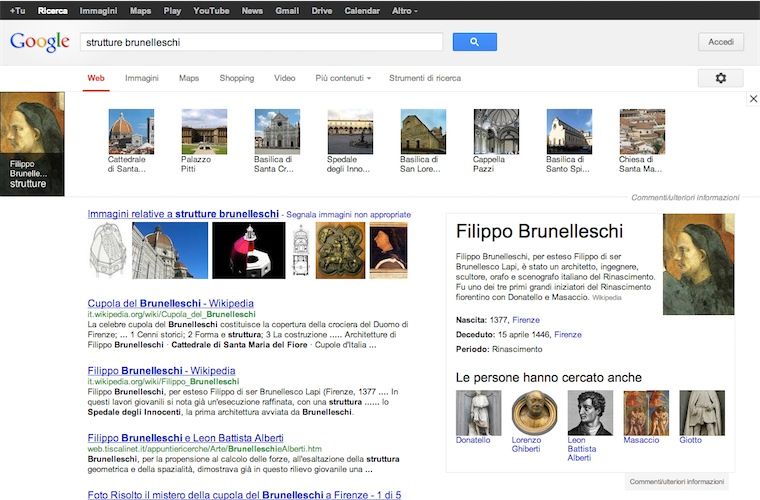The image size is (760, 500).
Task: Open YouTube from the top bar
Action: [211, 11]
